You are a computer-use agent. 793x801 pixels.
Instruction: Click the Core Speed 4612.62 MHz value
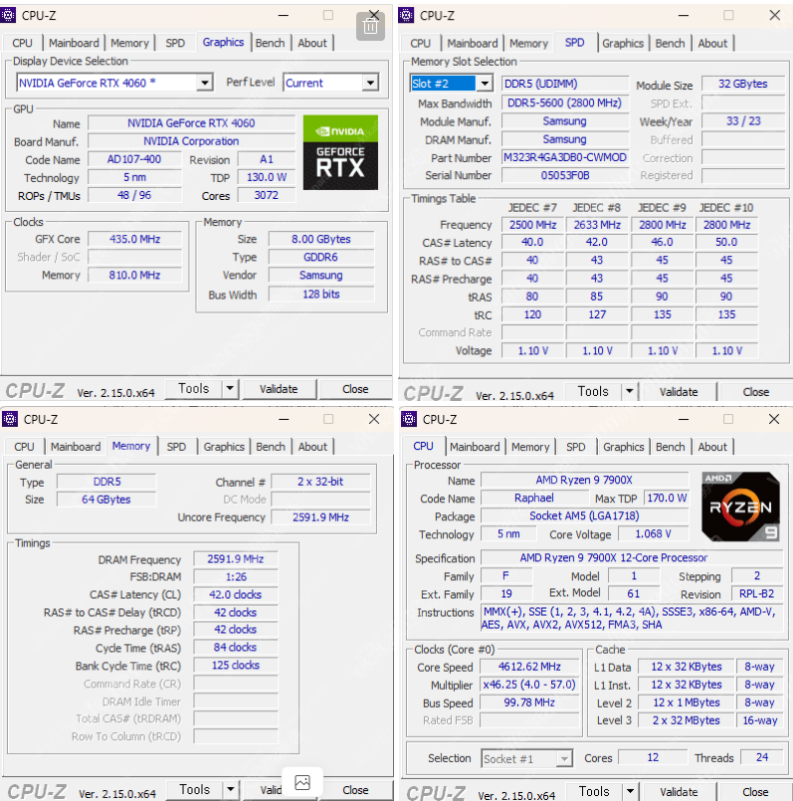pos(529,667)
